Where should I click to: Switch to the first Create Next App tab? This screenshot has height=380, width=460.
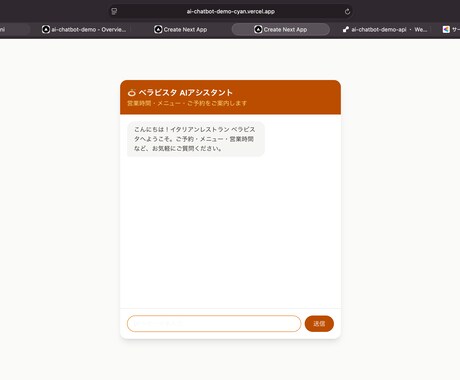coord(181,30)
